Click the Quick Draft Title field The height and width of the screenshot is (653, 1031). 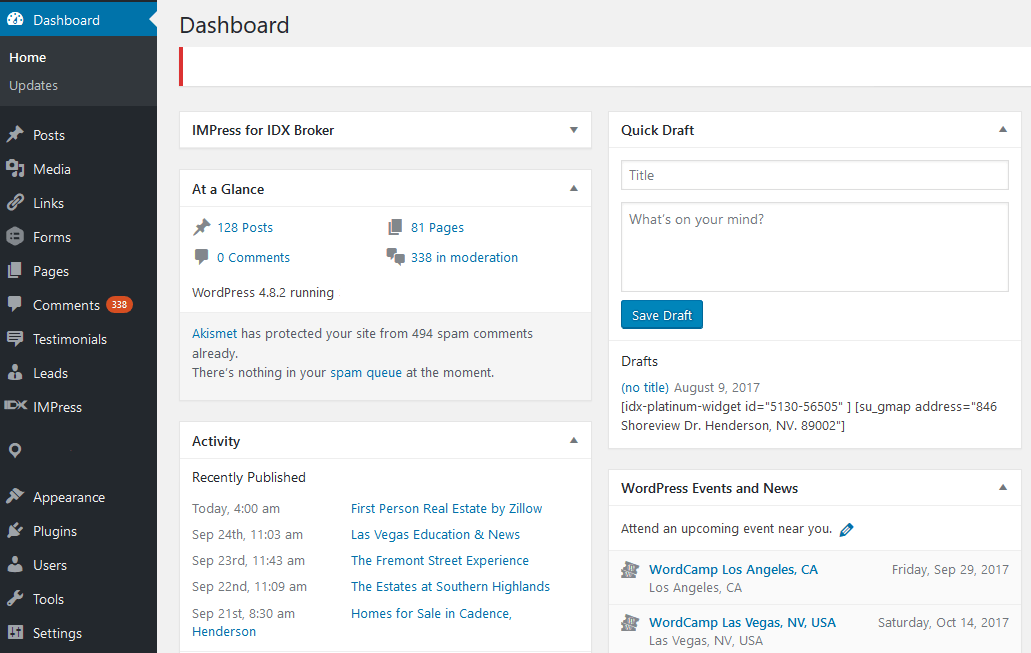pyautogui.click(x=814, y=175)
